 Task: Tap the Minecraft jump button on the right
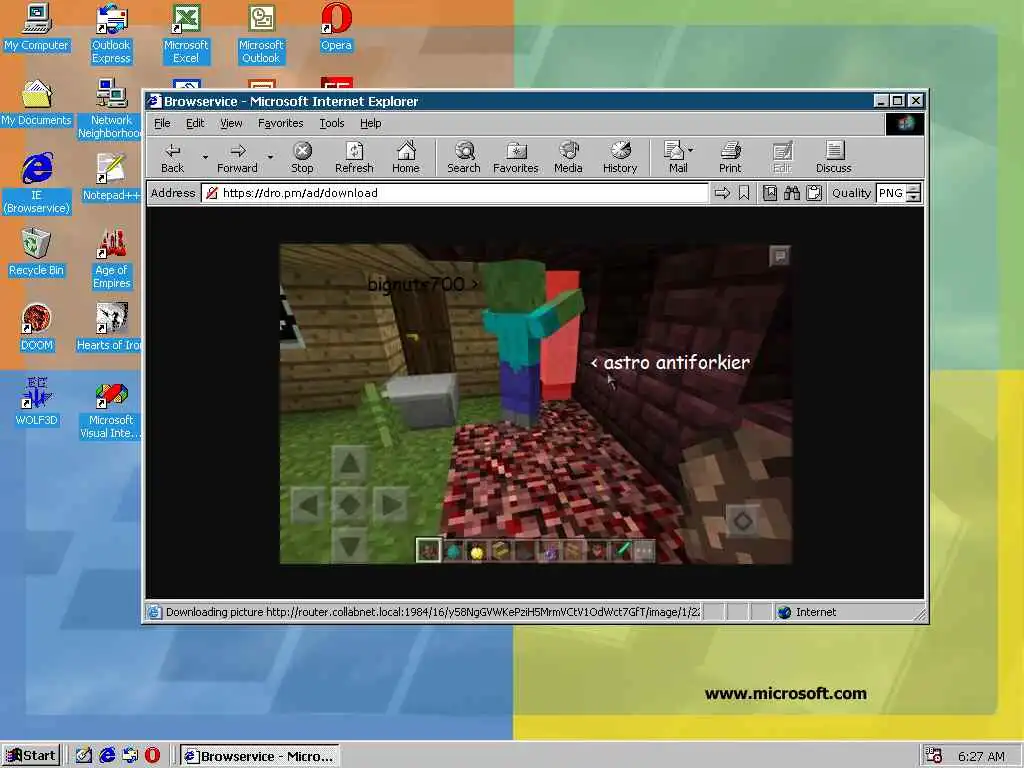[x=743, y=520]
